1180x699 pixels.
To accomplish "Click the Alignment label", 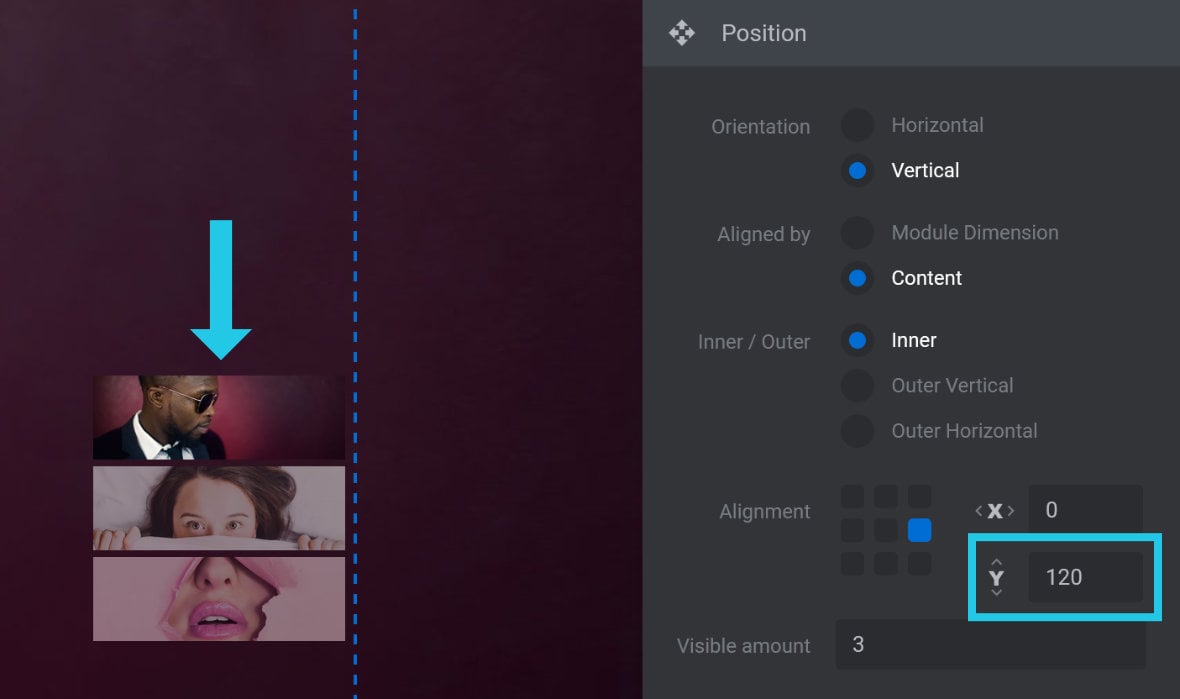I will [765, 512].
